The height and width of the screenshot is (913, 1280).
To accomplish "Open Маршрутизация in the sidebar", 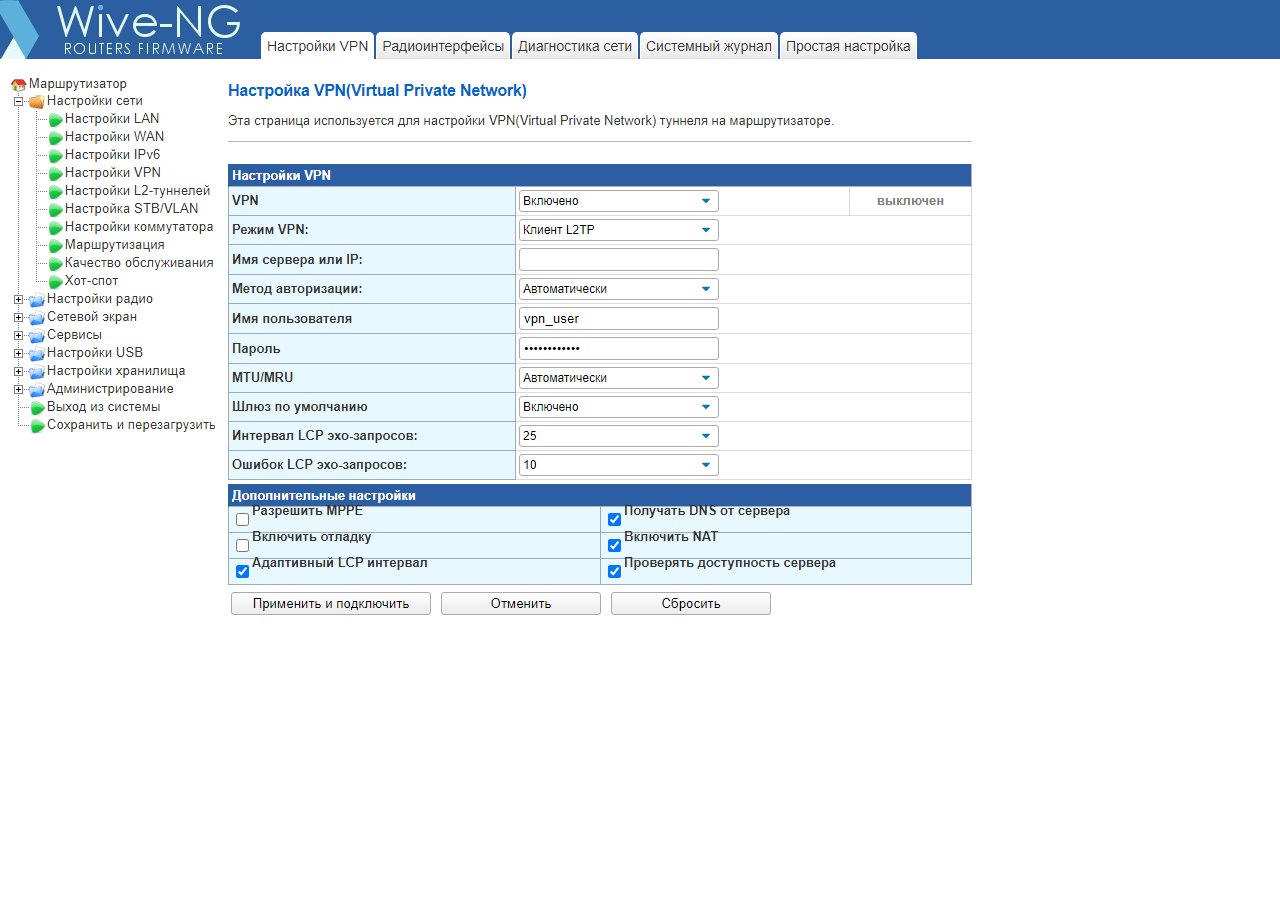I will tap(115, 245).
